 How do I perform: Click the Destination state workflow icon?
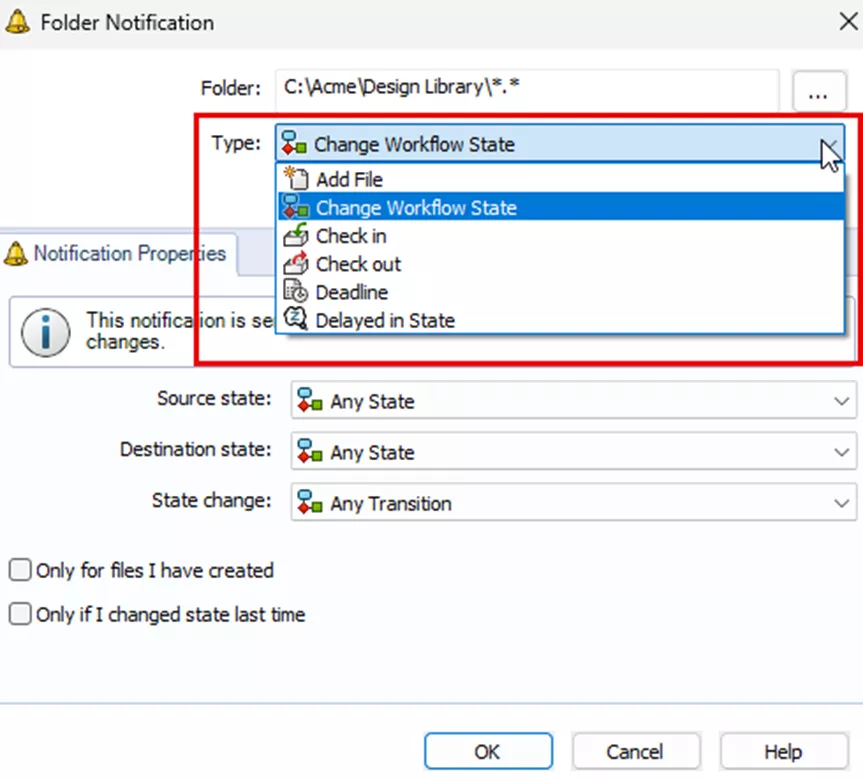[x=310, y=451]
